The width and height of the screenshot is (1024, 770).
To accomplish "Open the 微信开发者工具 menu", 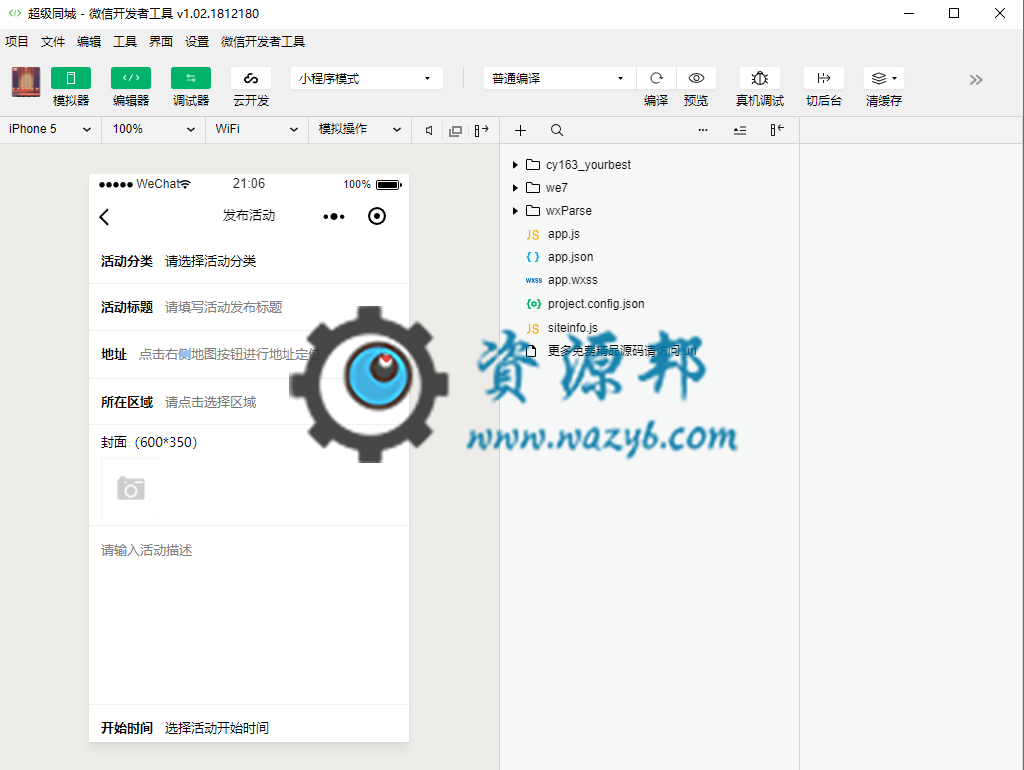I will [263, 42].
